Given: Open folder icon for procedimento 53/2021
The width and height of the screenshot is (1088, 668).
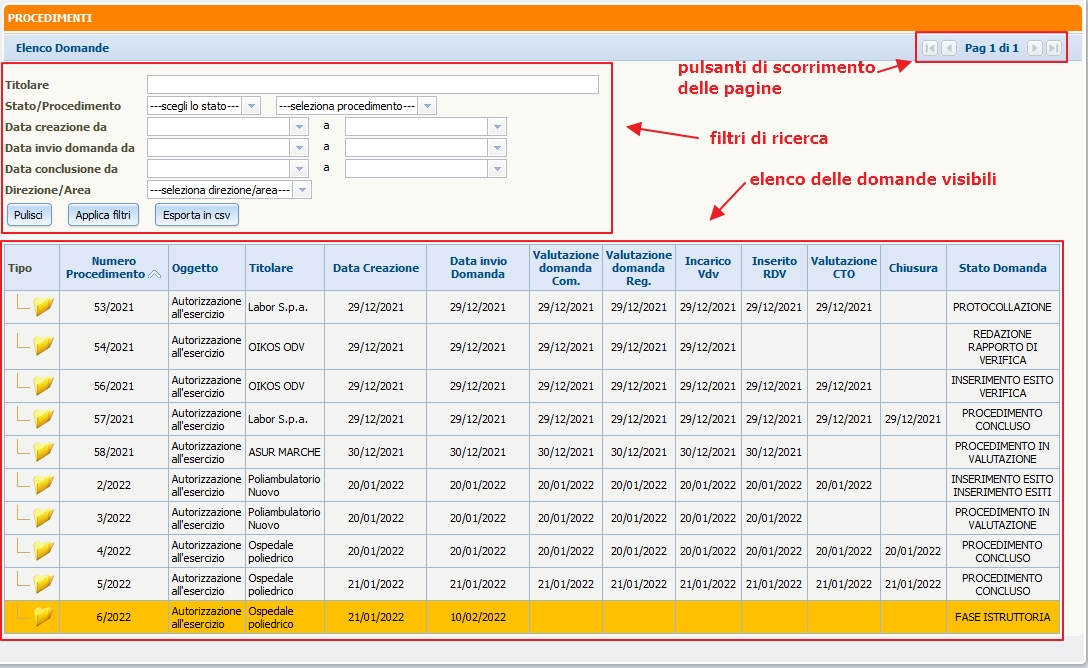Looking at the screenshot, I should (43, 307).
